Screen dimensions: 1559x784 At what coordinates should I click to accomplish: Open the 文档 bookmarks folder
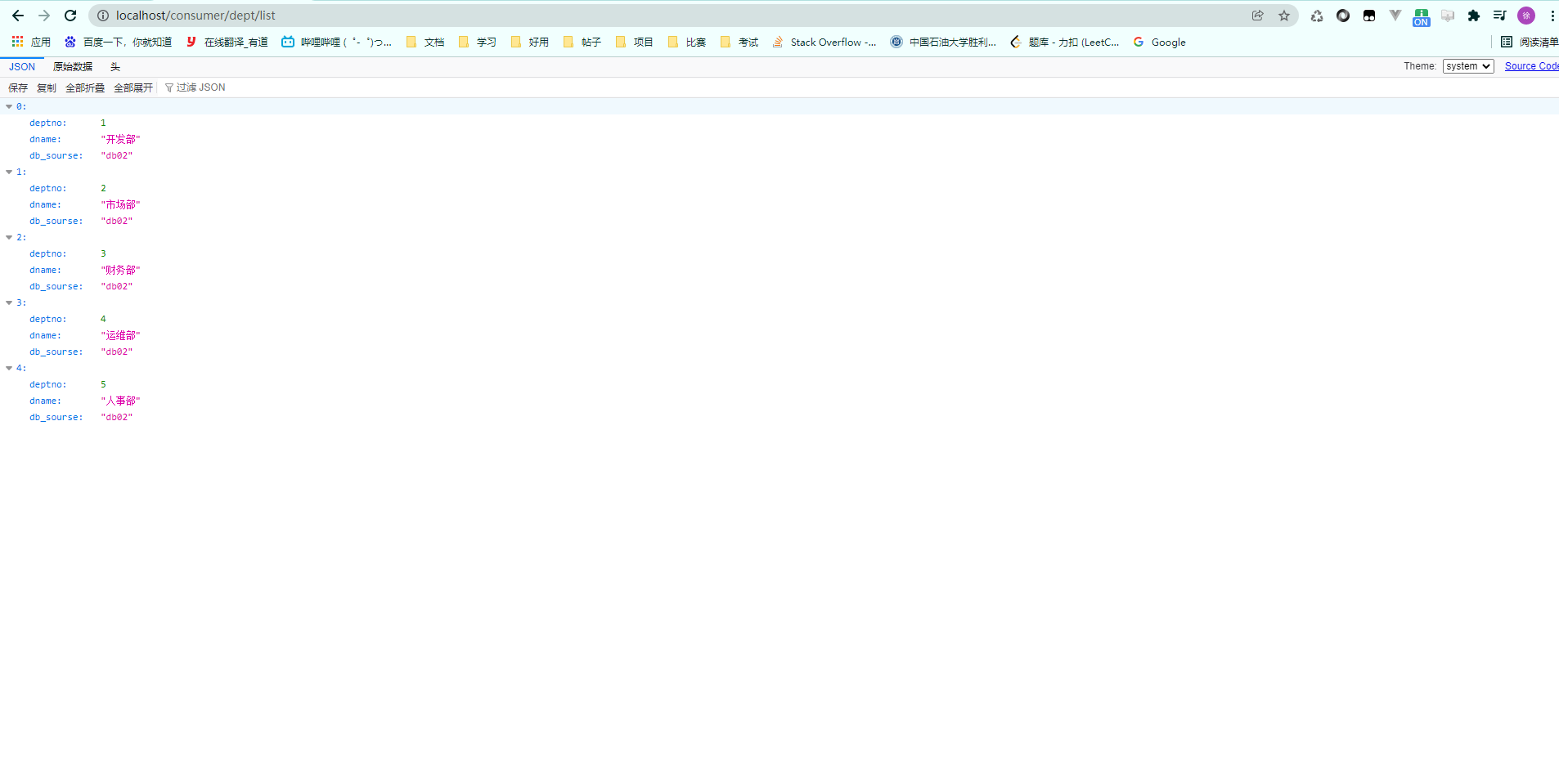point(425,42)
